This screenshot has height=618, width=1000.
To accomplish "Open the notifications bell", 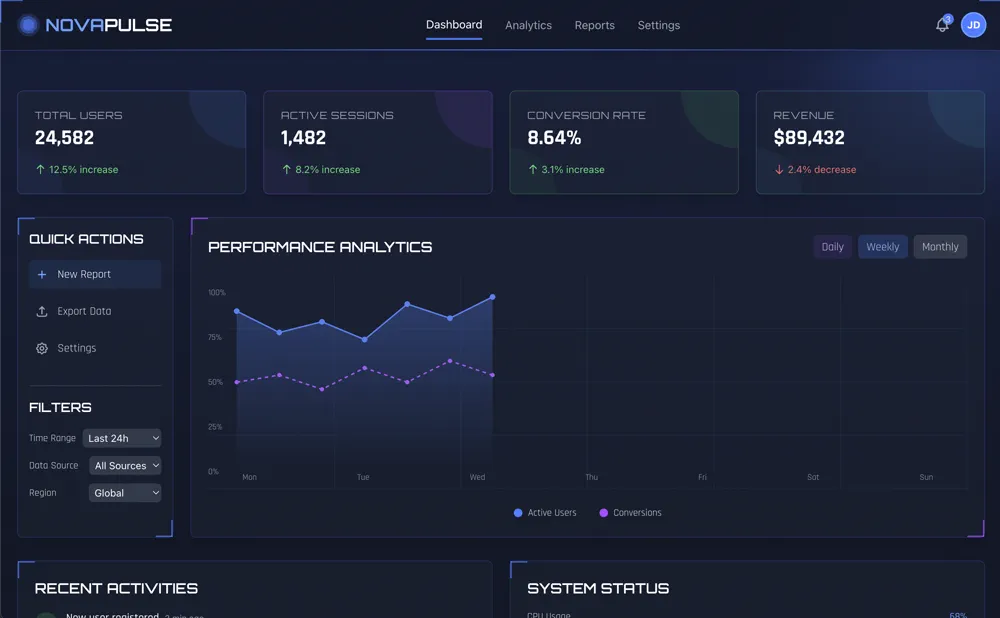I will click(x=942, y=25).
